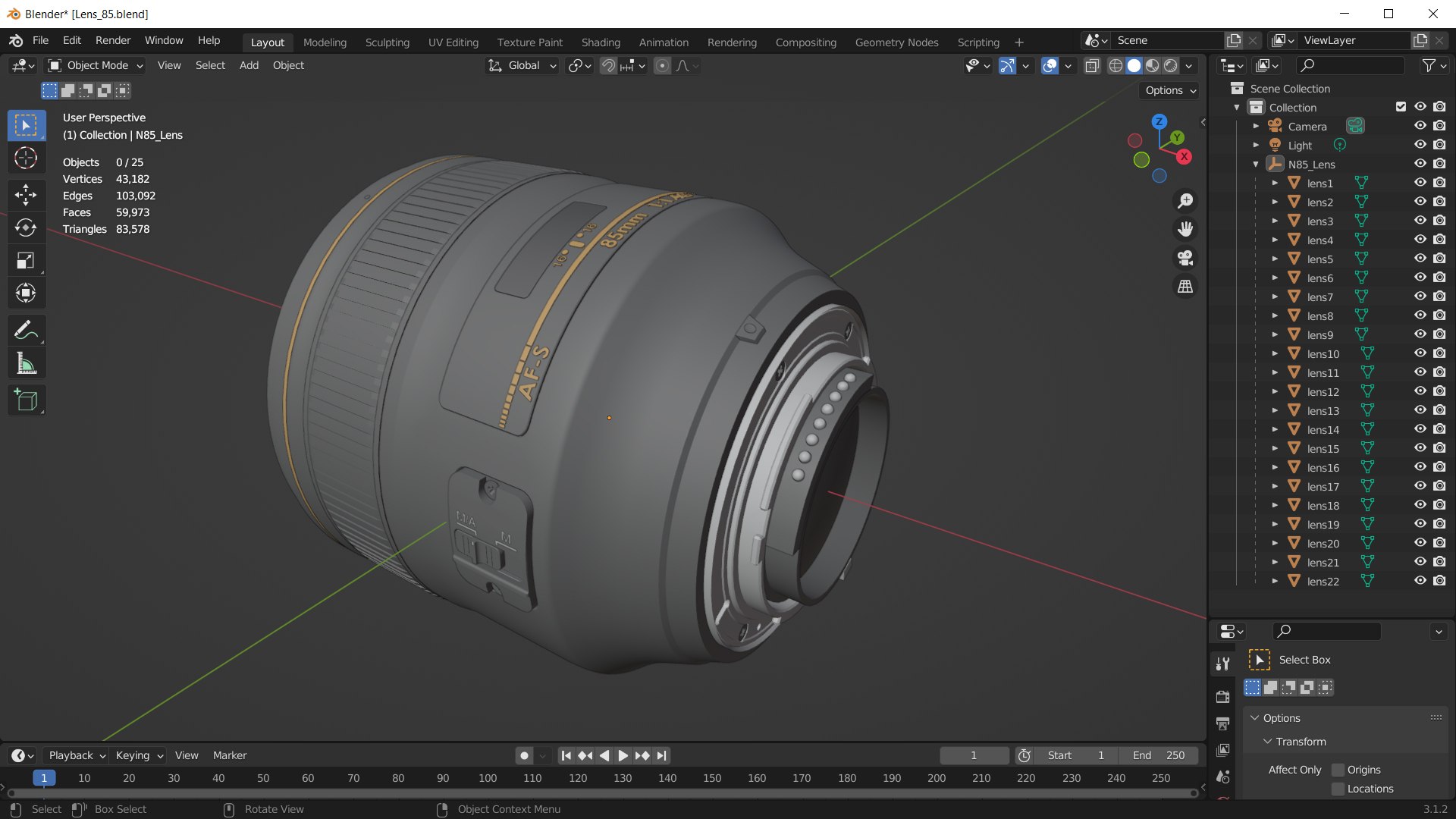Open the viewport Add menu
Screen dimensions: 1456x819
249,66
